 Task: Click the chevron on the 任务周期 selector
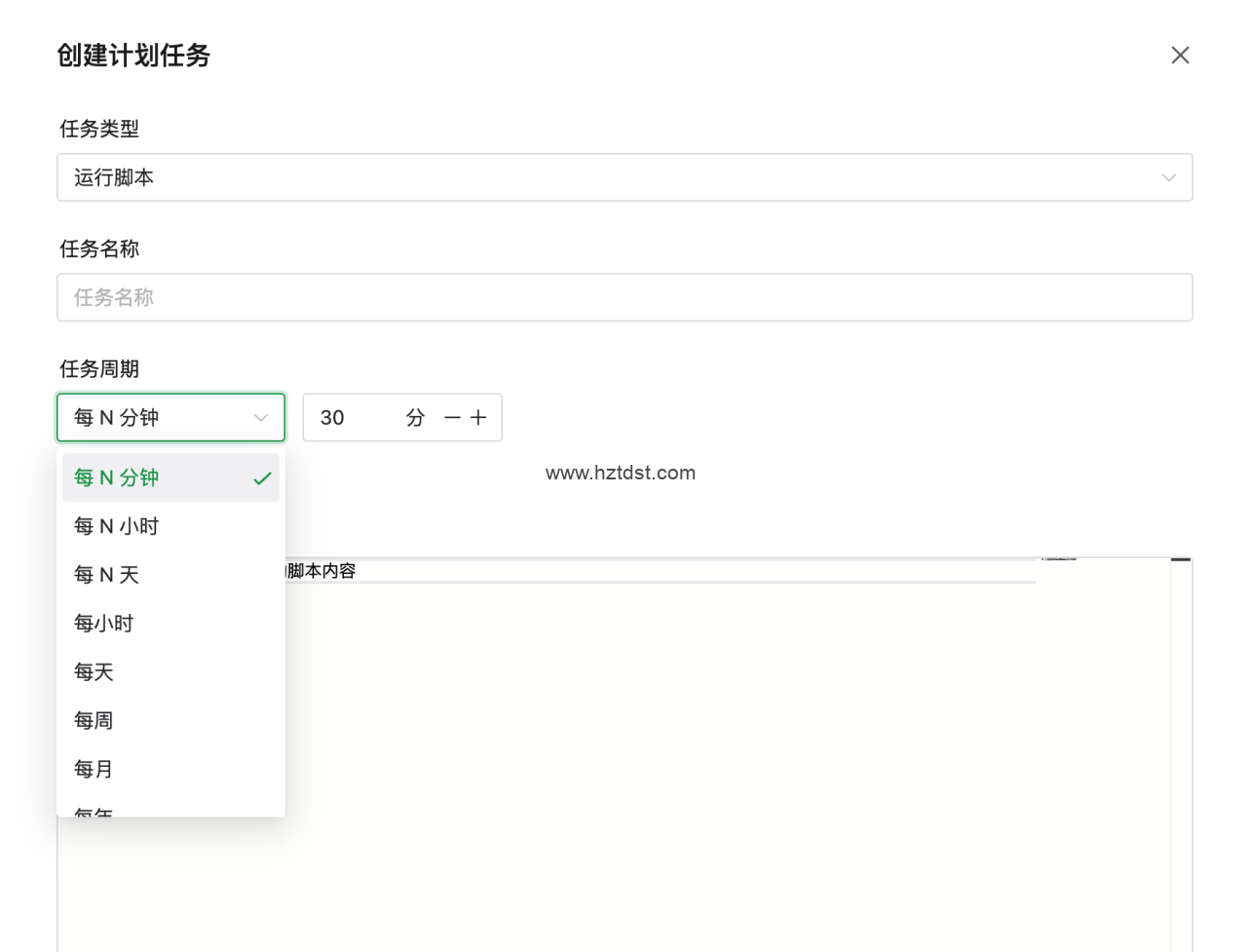[x=260, y=417]
